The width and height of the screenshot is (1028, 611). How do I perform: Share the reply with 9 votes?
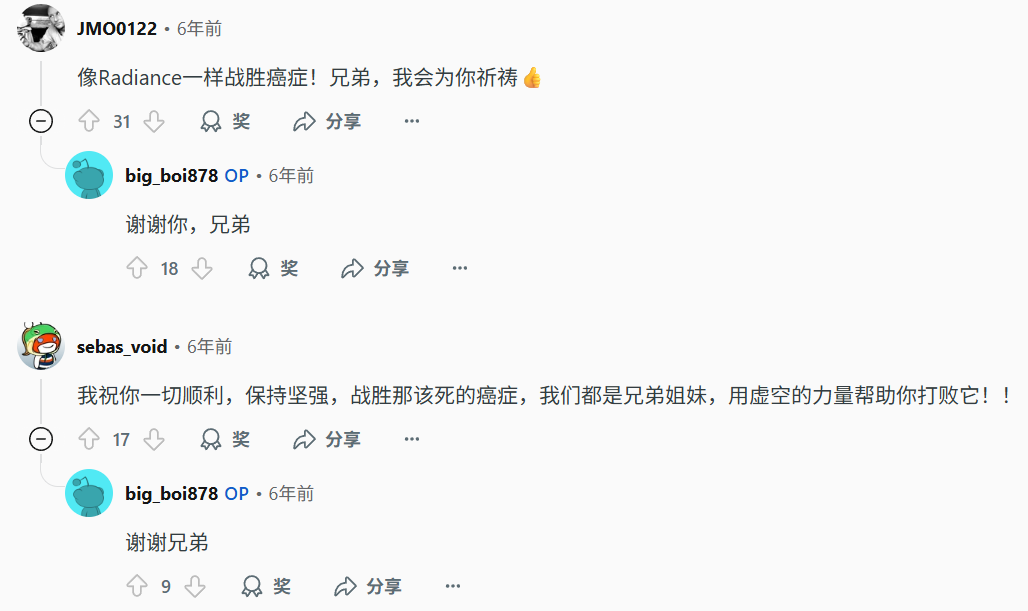click(x=368, y=586)
